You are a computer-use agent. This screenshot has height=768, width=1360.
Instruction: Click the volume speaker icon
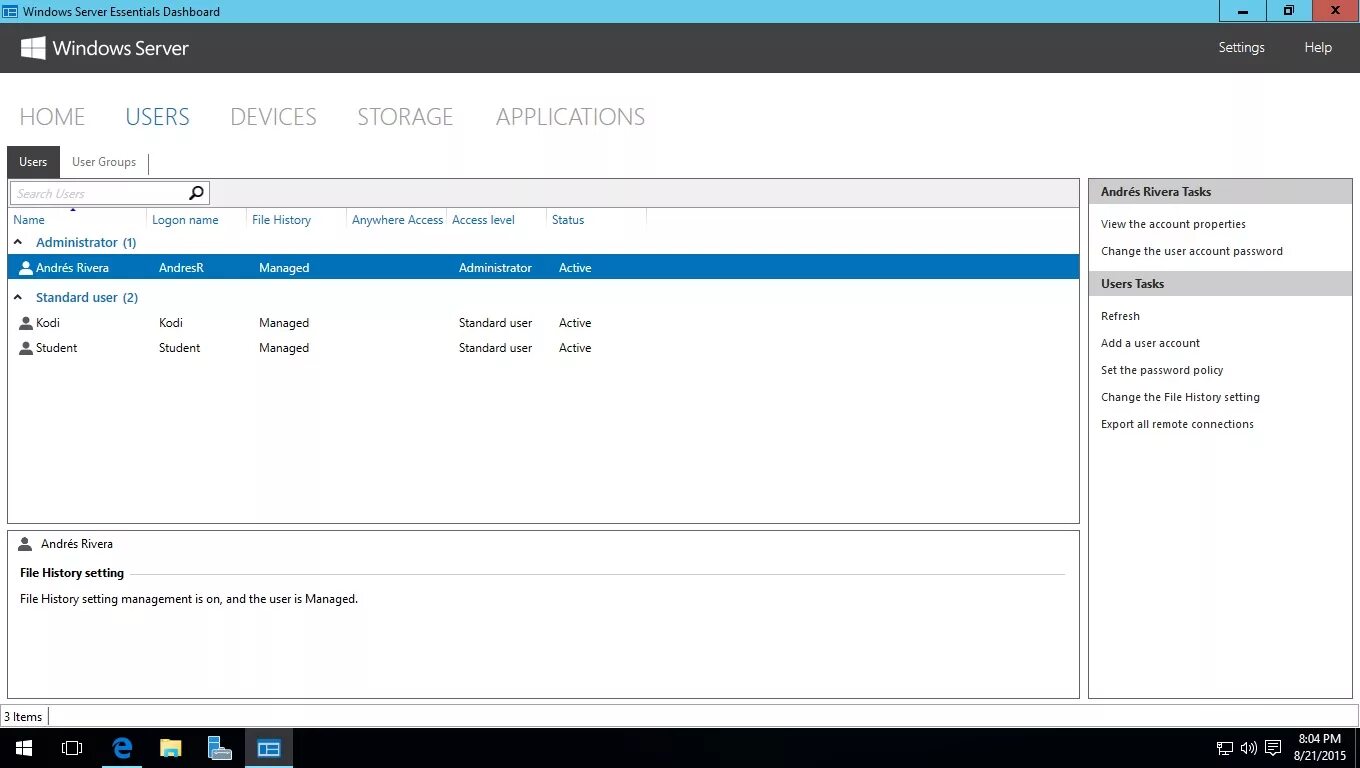(1249, 748)
